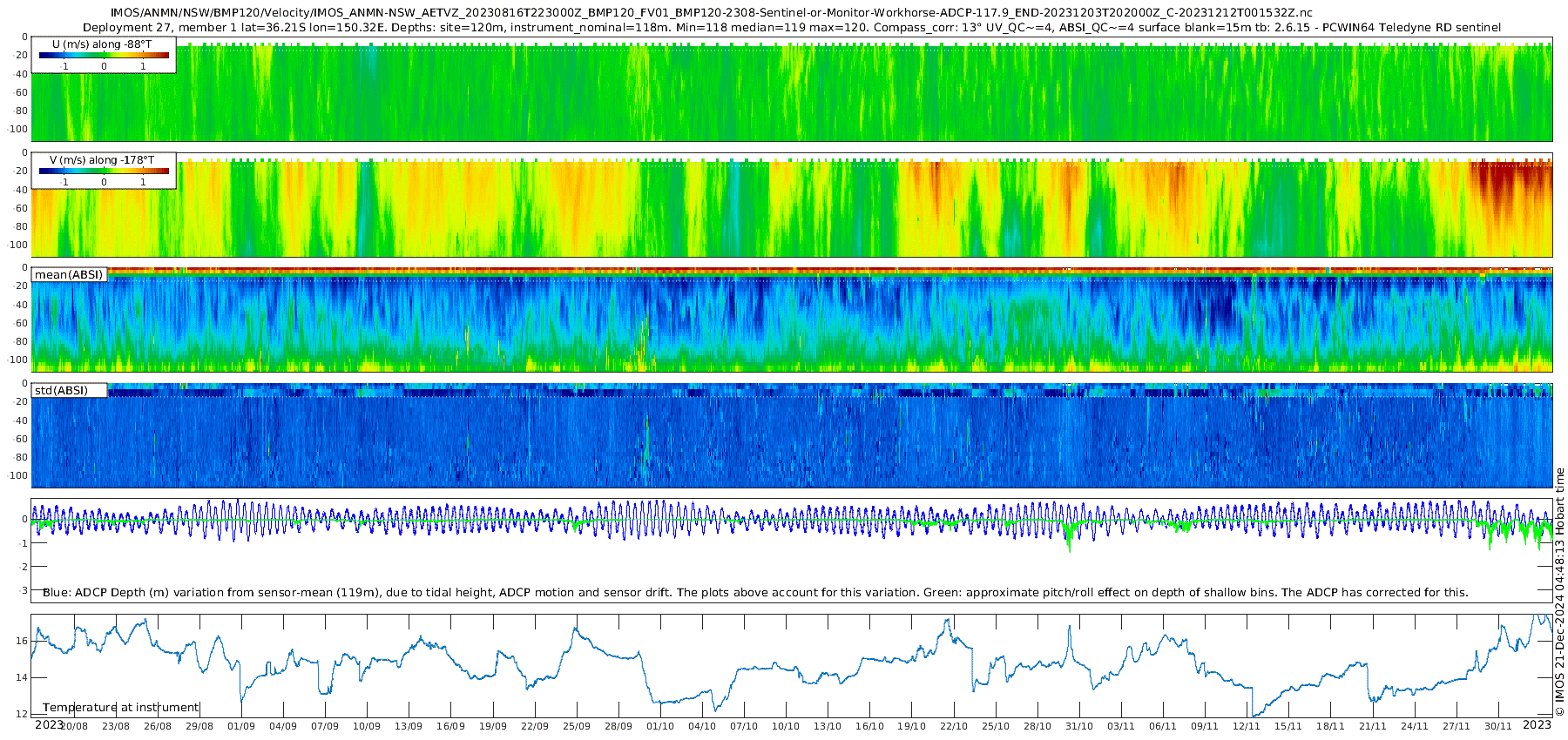1568x740 pixels.
Task: Click the 2023 year label at bottom right
Action: point(1537,725)
